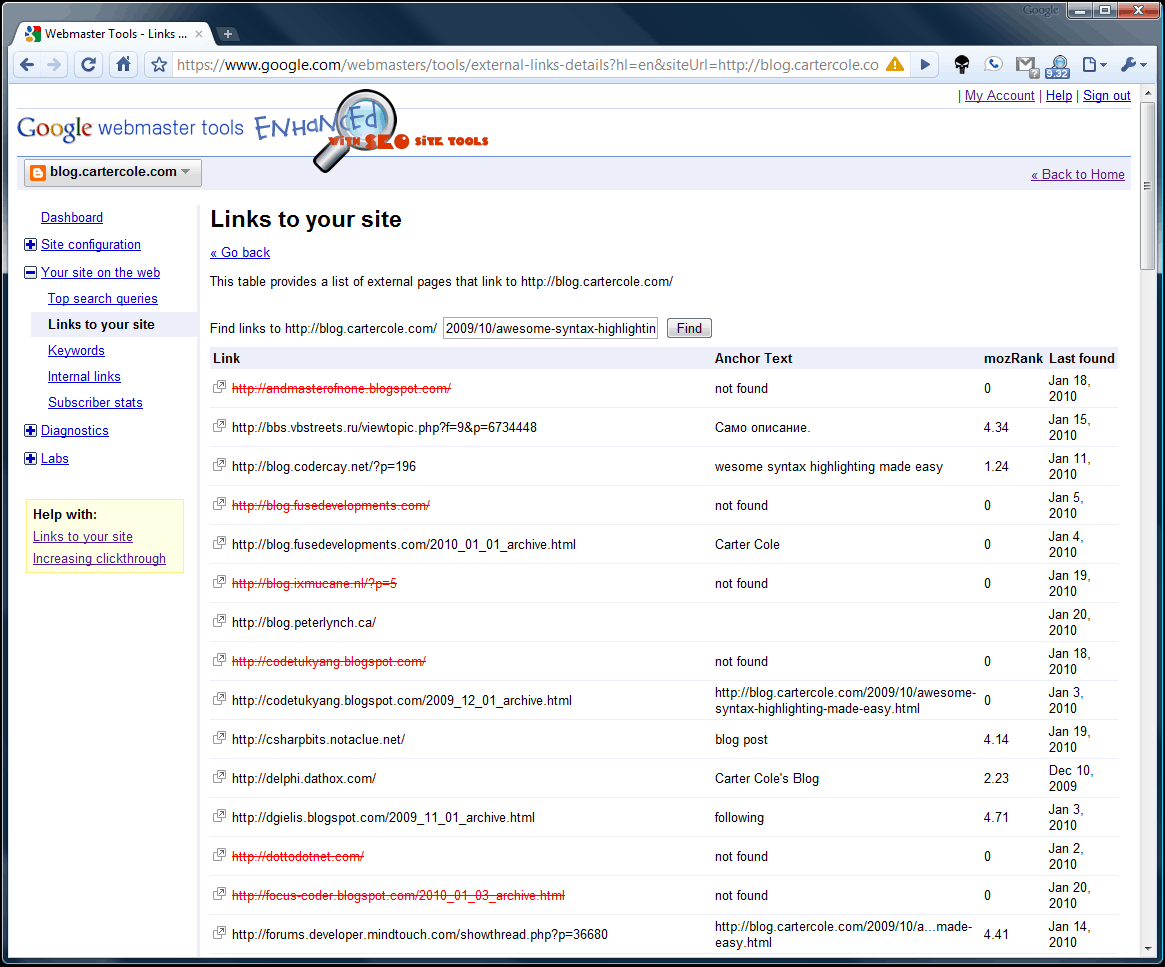Image resolution: width=1165 pixels, height=967 pixels.
Task: Open a new browser tab
Action: [228, 34]
